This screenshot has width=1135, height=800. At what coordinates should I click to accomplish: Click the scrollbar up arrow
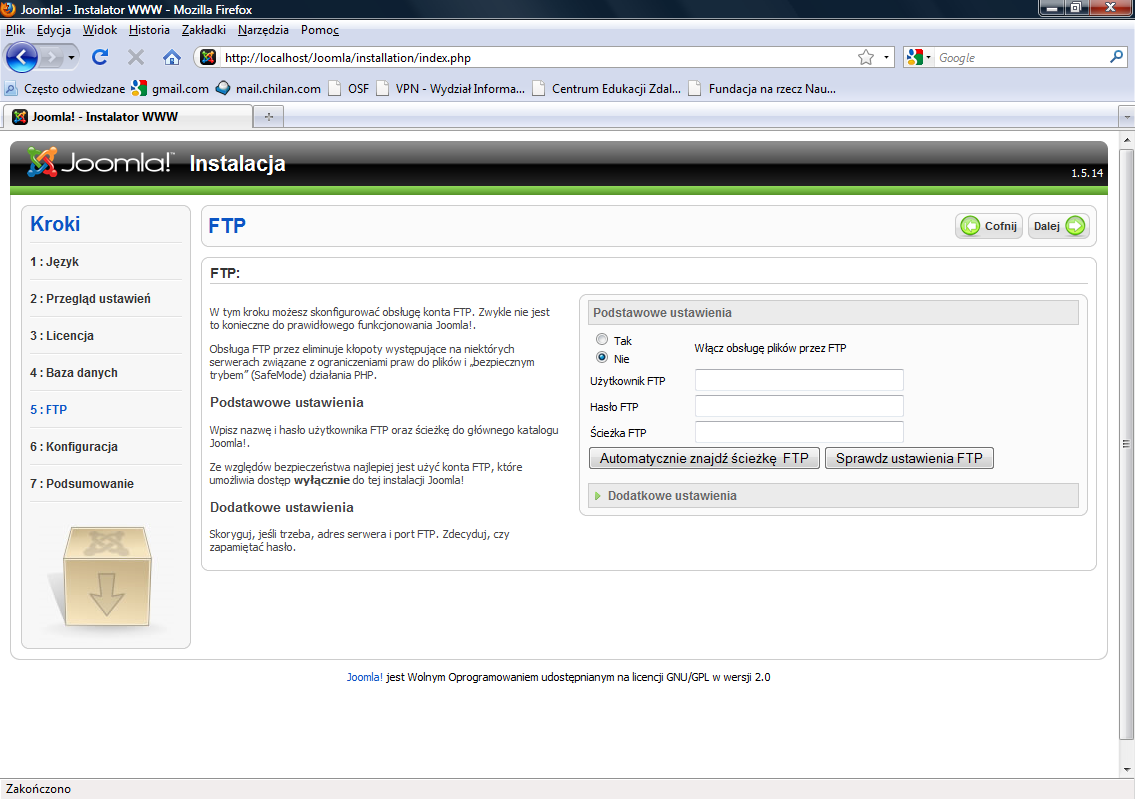click(1126, 138)
